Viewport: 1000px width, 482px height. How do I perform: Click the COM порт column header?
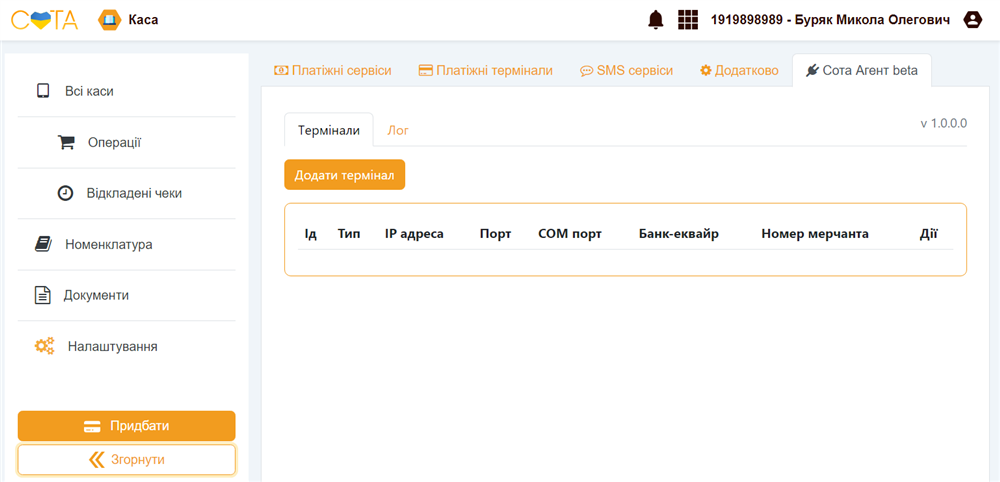pos(570,234)
